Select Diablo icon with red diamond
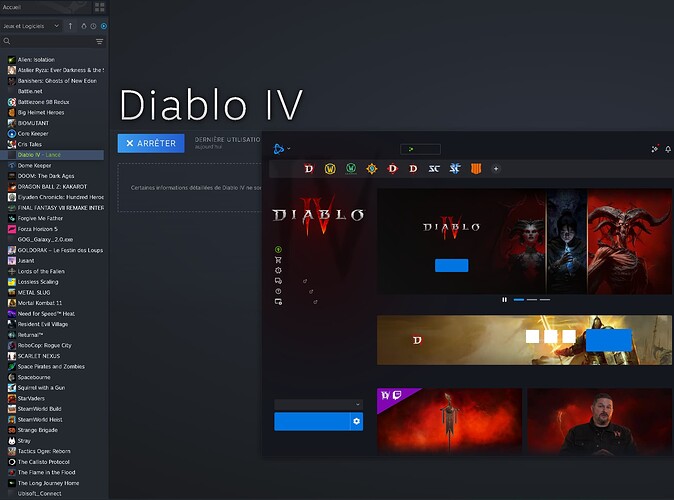Viewport: 674px width, 500px height. (392, 169)
